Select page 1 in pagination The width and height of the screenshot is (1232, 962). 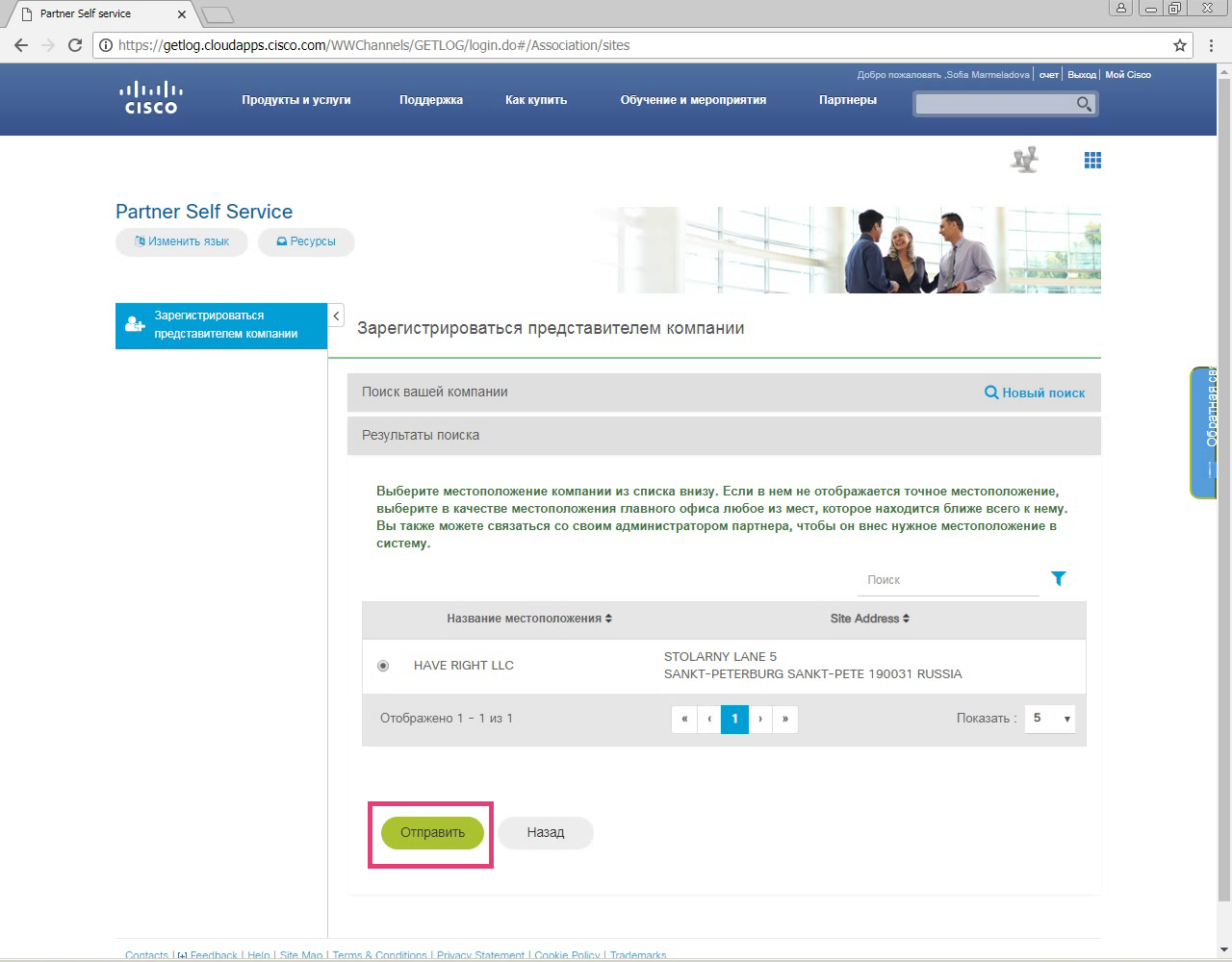point(734,719)
